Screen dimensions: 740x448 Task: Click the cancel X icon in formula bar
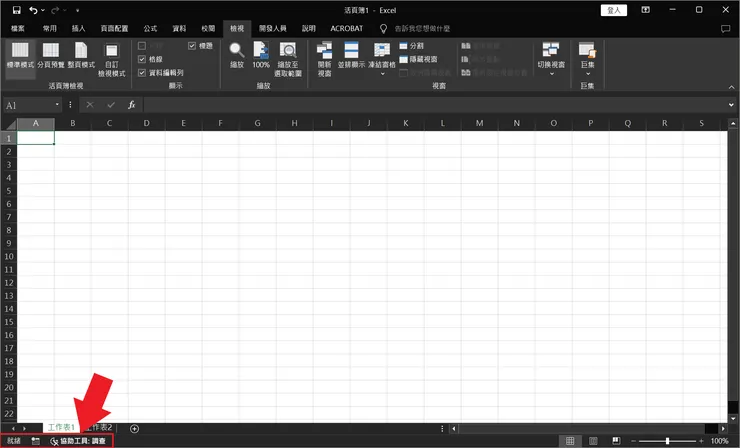click(90, 105)
